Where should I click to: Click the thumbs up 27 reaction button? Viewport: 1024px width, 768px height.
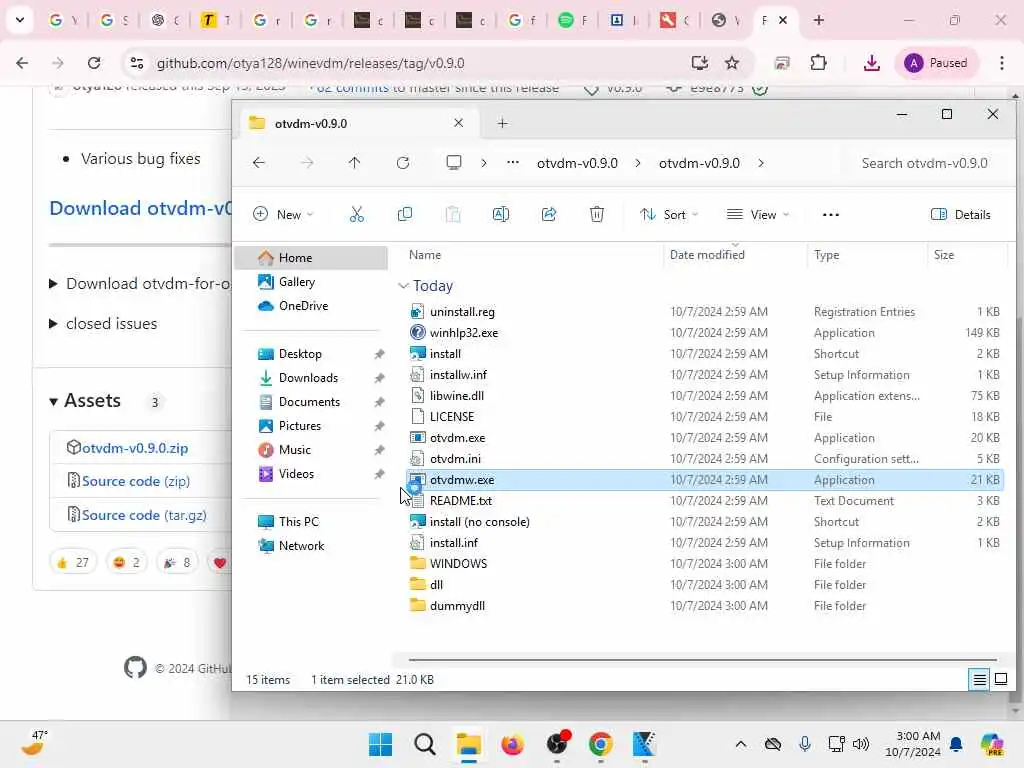click(x=73, y=562)
